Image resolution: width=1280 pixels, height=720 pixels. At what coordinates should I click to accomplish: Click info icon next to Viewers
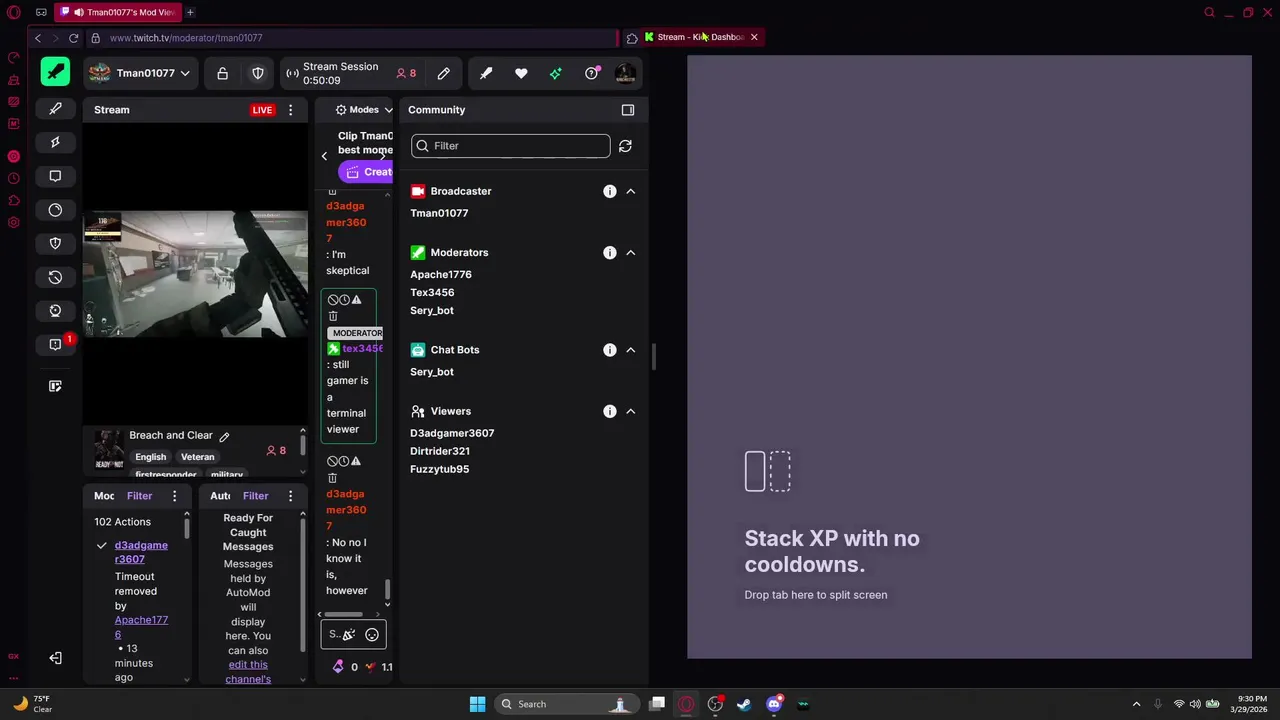tap(610, 411)
